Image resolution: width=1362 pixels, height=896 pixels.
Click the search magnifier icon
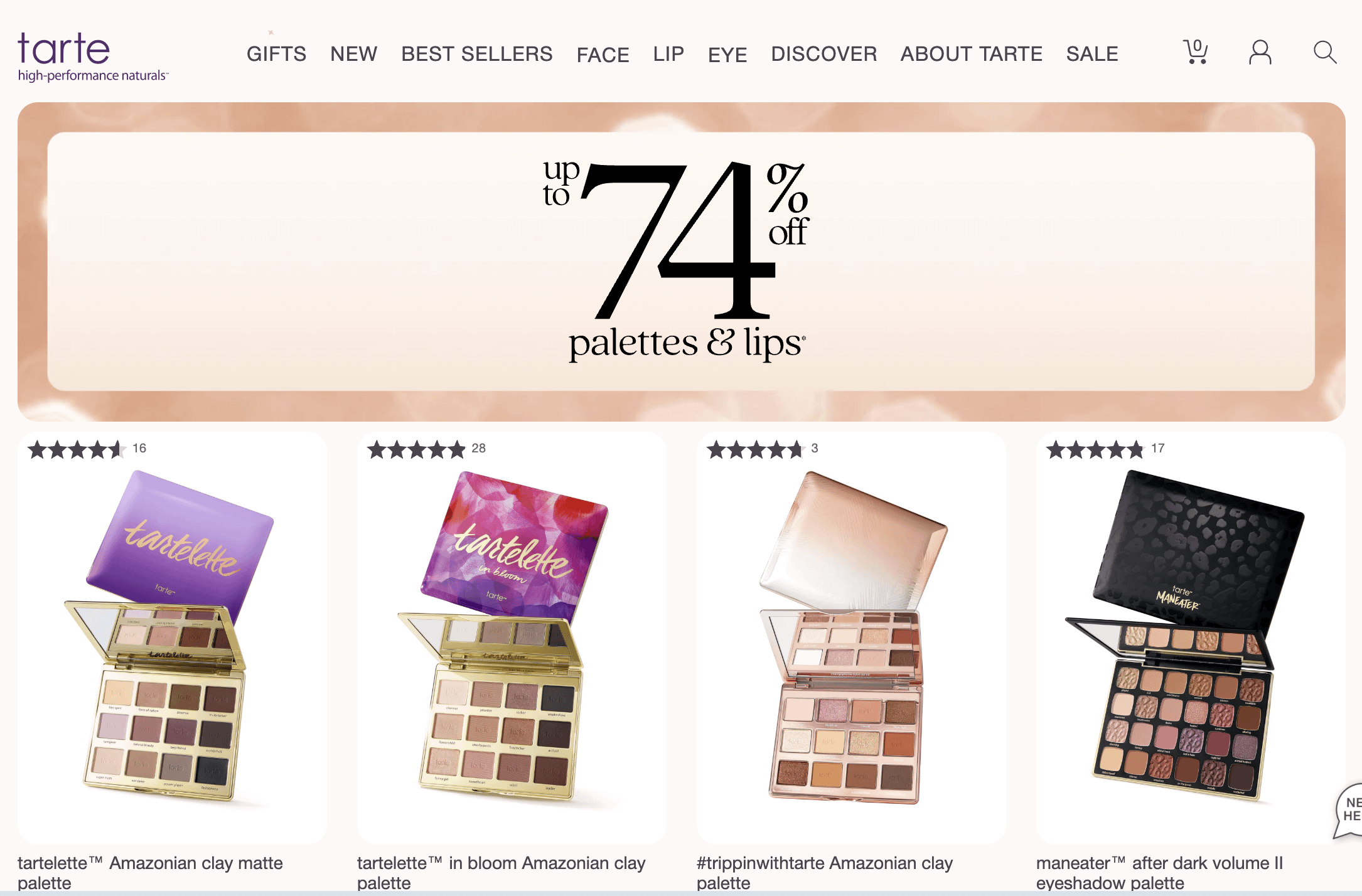click(x=1325, y=53)
